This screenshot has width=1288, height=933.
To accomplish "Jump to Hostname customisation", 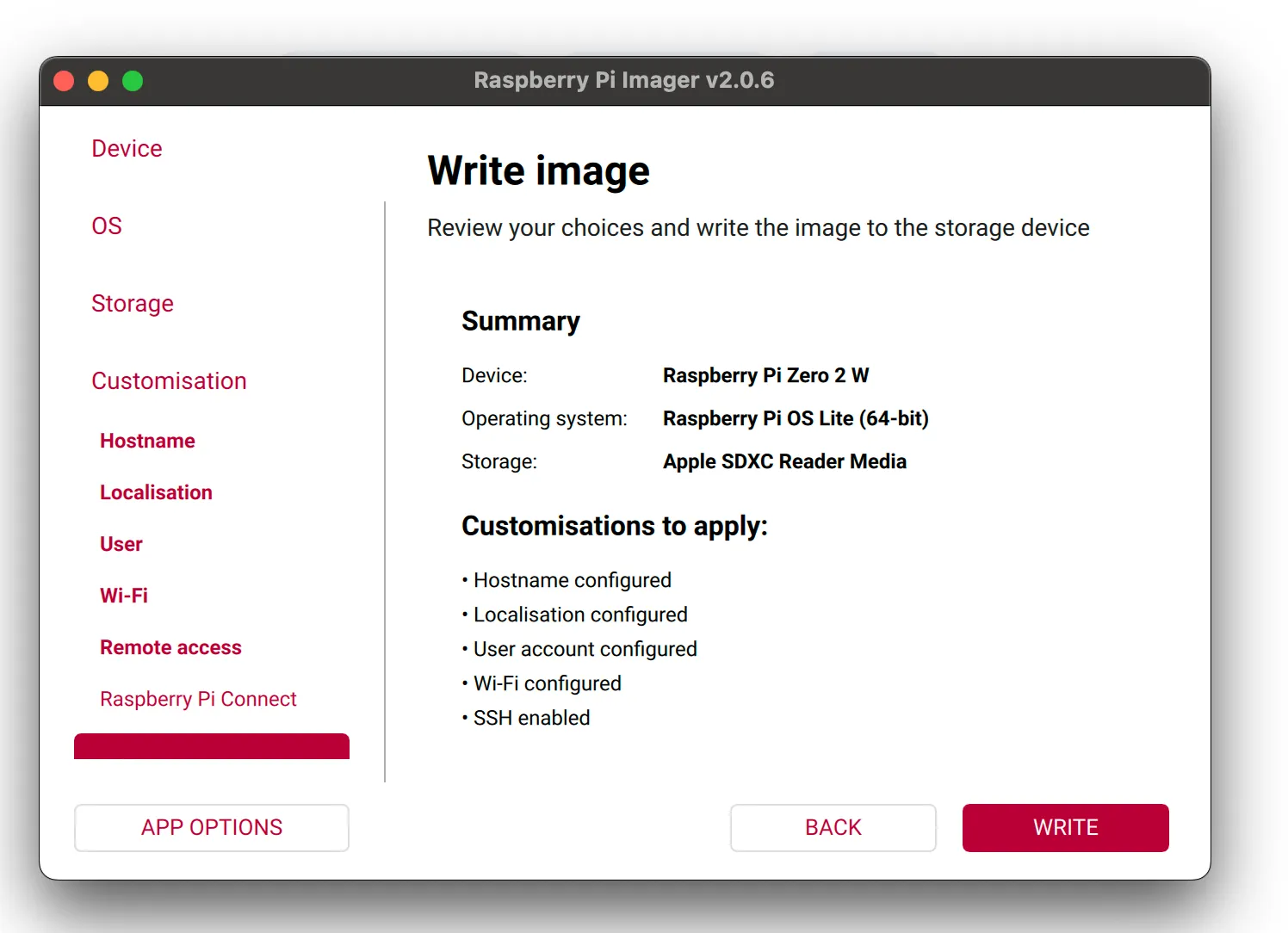I will pos(147,441).
